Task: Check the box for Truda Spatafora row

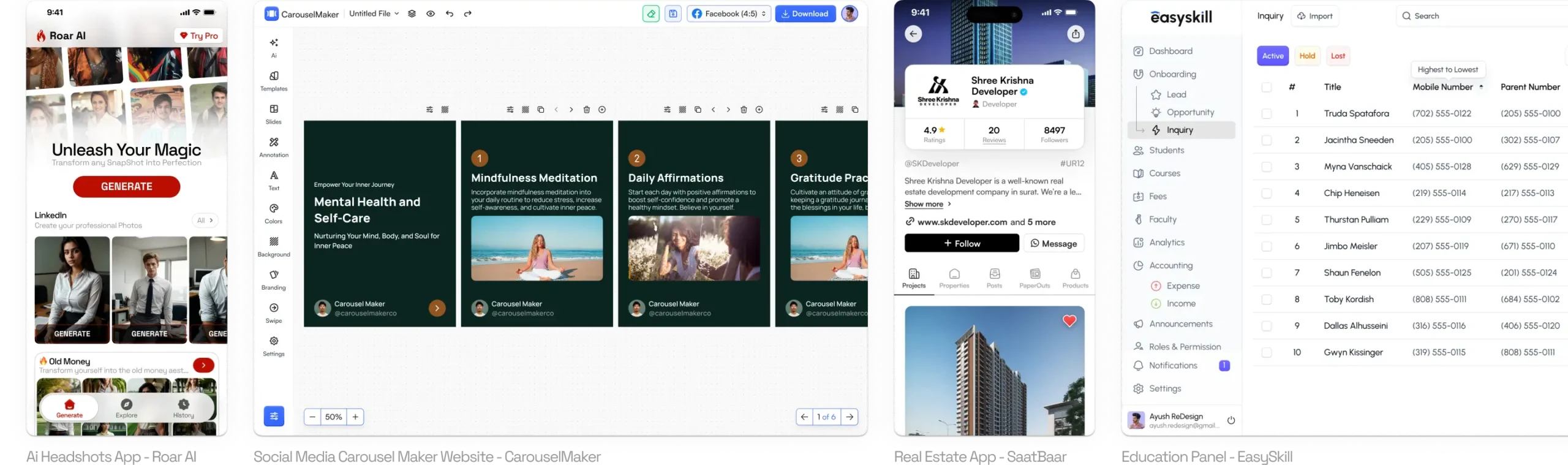Action: (x=1267, y=114)
